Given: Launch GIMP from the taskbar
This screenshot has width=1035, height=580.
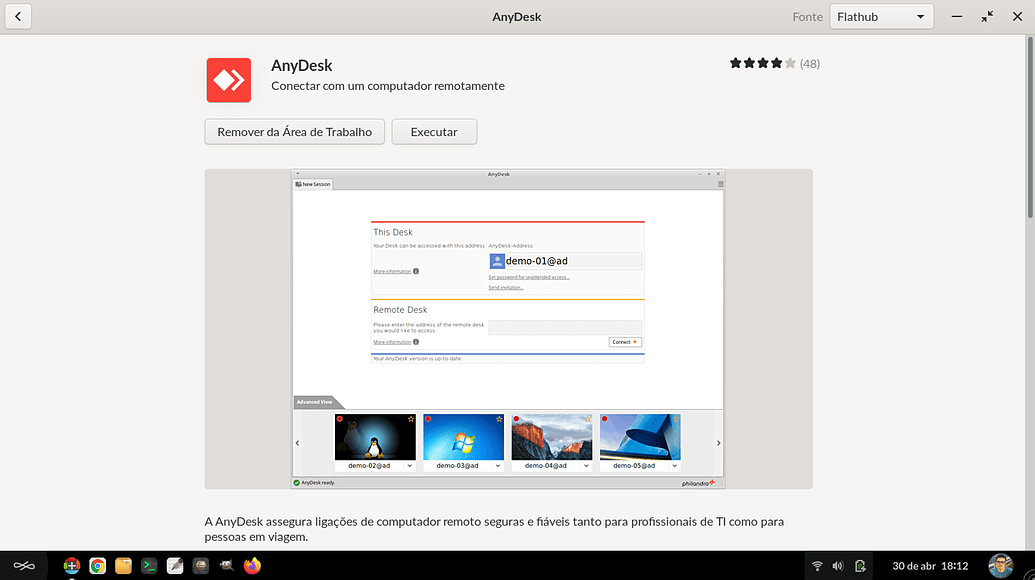Looking at the screenshot, I should (x=226, y=565).
